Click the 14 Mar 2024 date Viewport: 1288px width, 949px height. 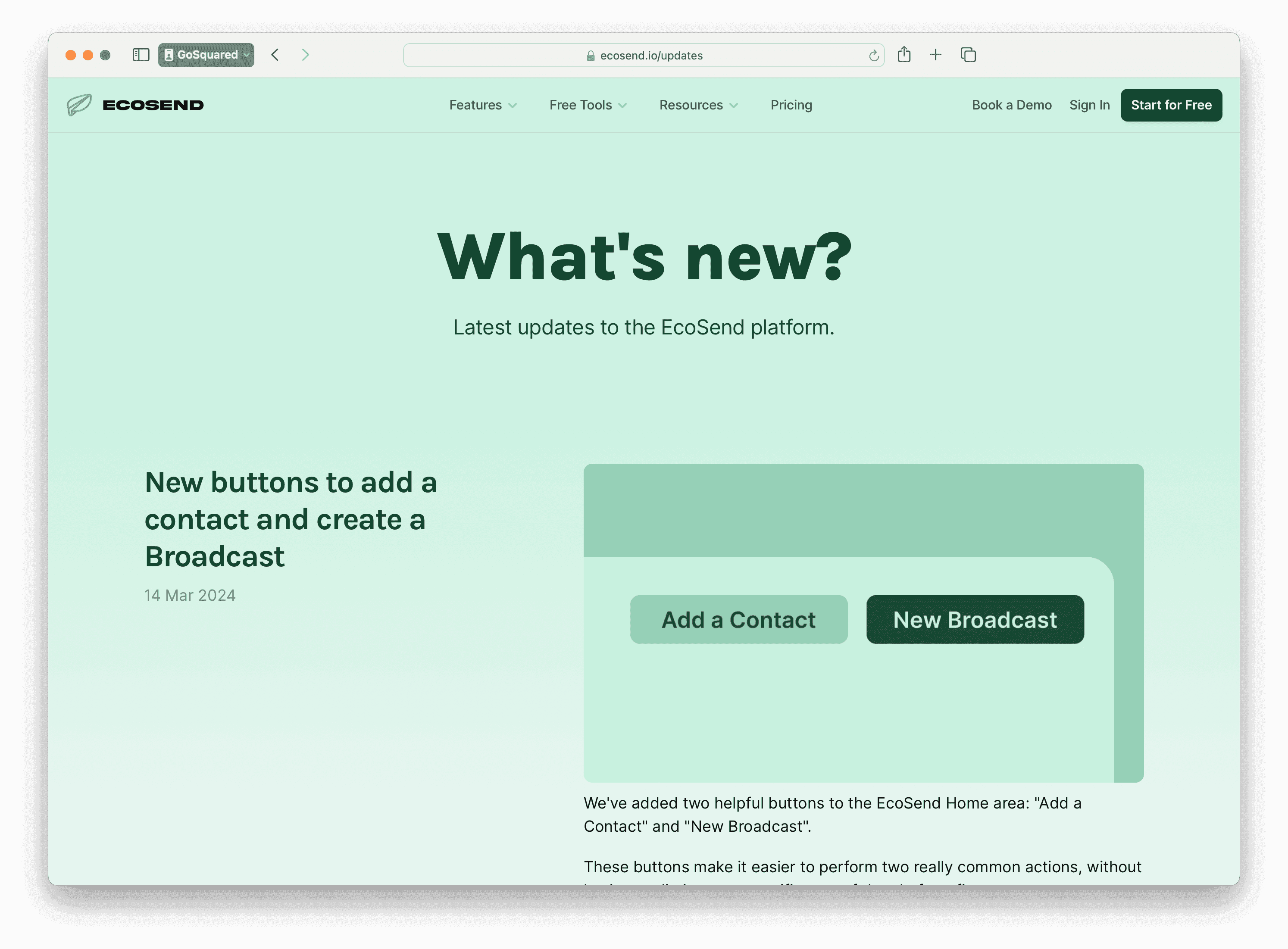coord(190,595)
